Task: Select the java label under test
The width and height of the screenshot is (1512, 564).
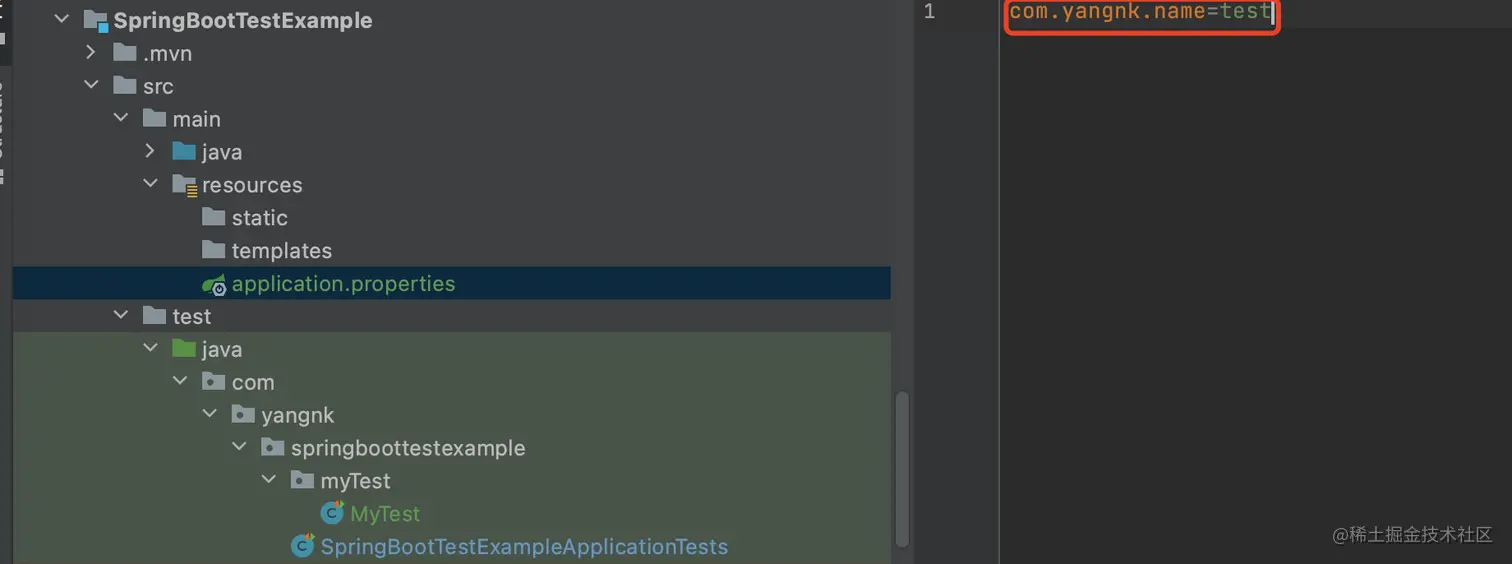Action: pos(222,350)
